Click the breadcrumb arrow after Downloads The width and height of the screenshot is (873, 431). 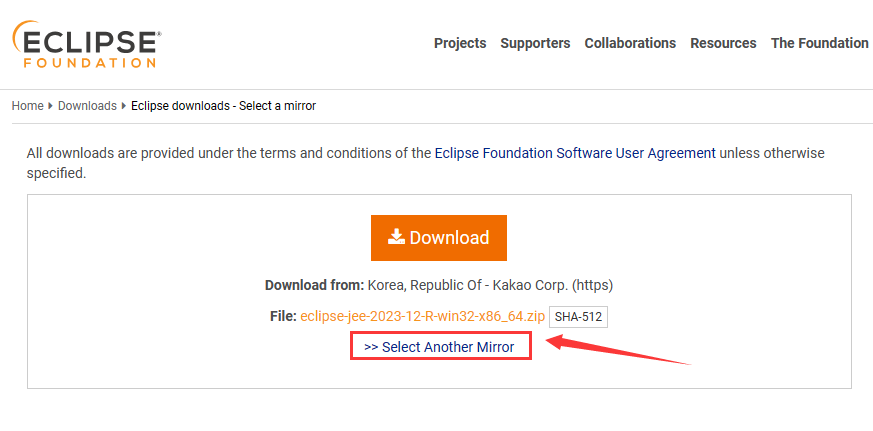click(124, 106)
